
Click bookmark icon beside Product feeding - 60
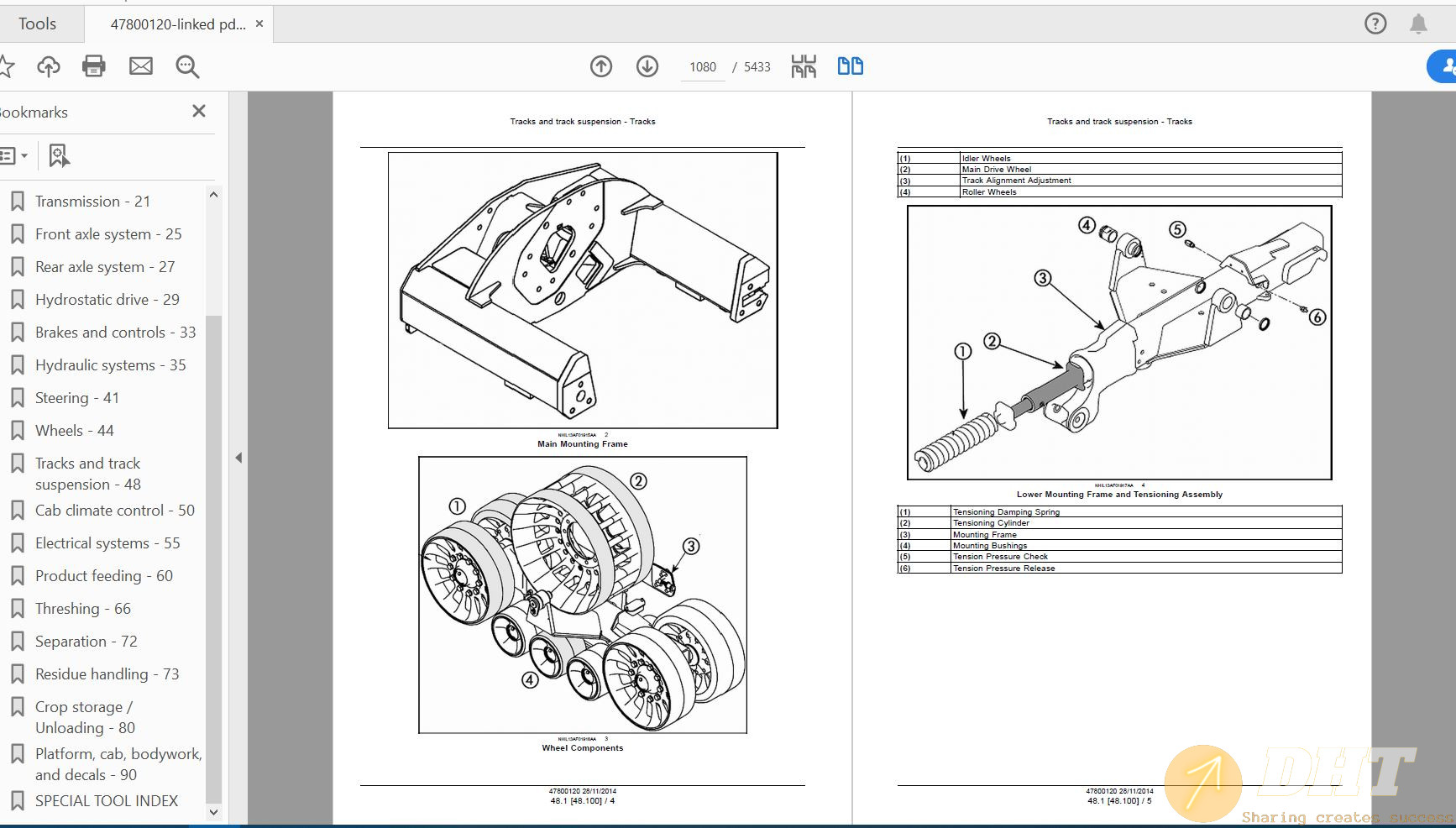pos(17,576)
